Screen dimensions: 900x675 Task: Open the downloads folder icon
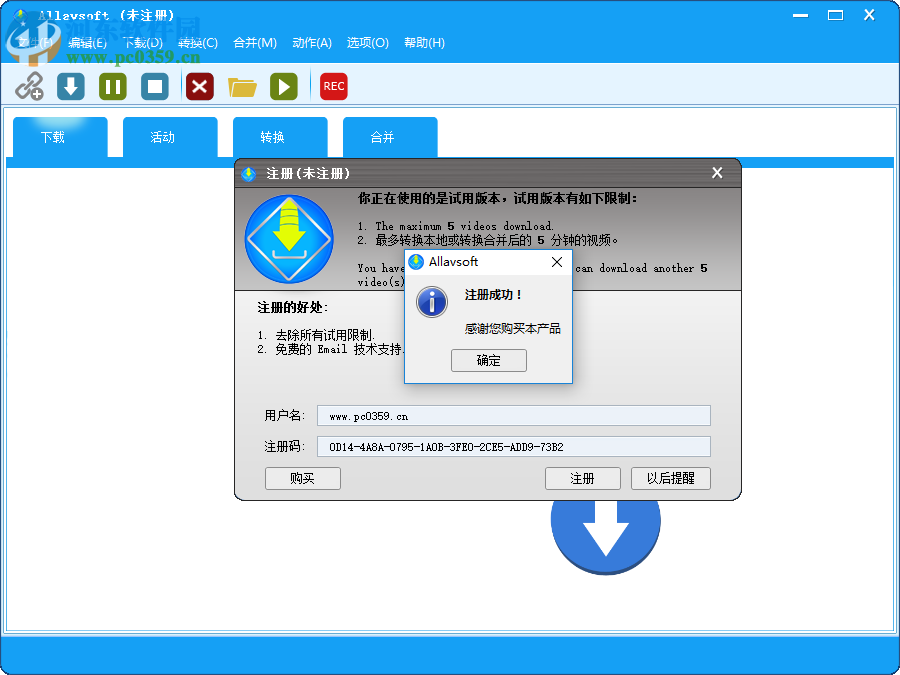coord(242,87)
